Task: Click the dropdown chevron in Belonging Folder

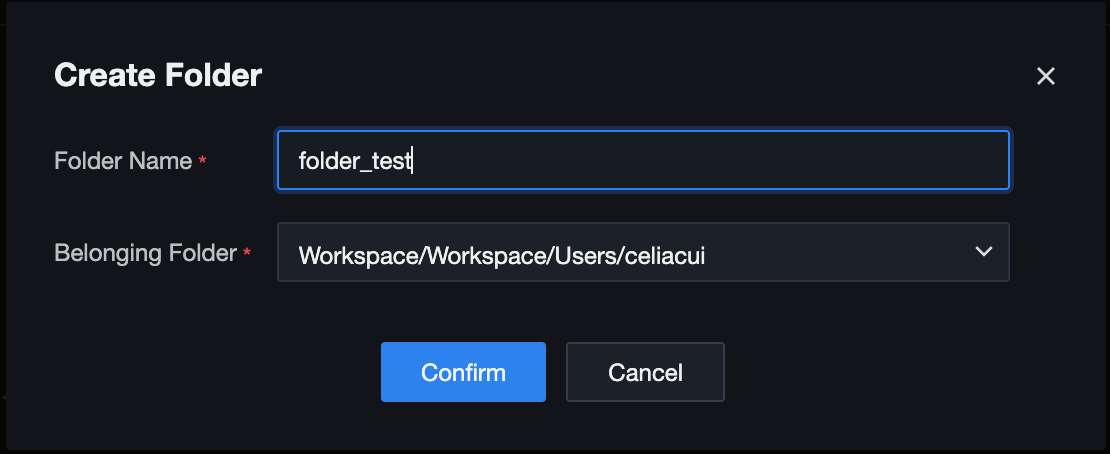Action: click(x=983, y=252)
